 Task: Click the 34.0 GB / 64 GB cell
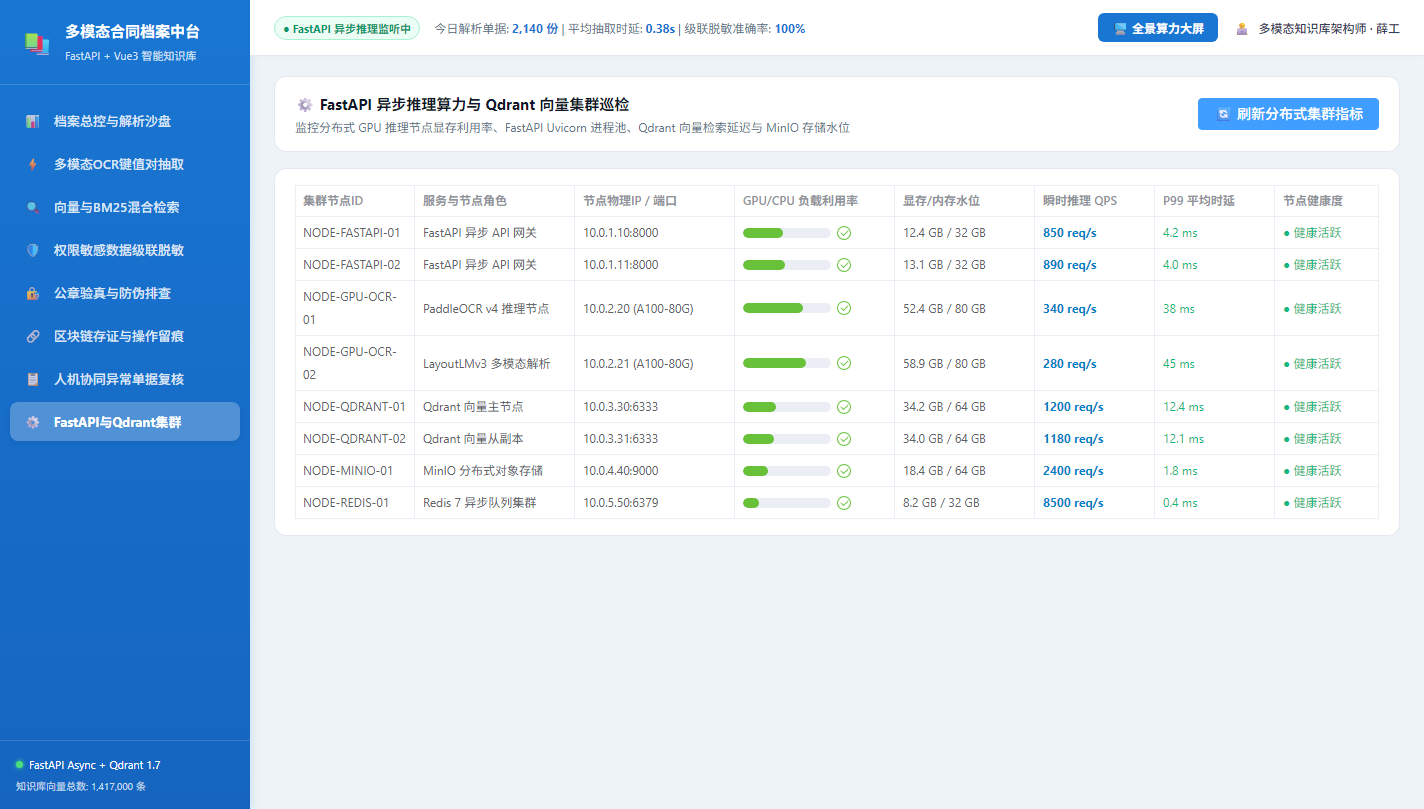[965, 439]
